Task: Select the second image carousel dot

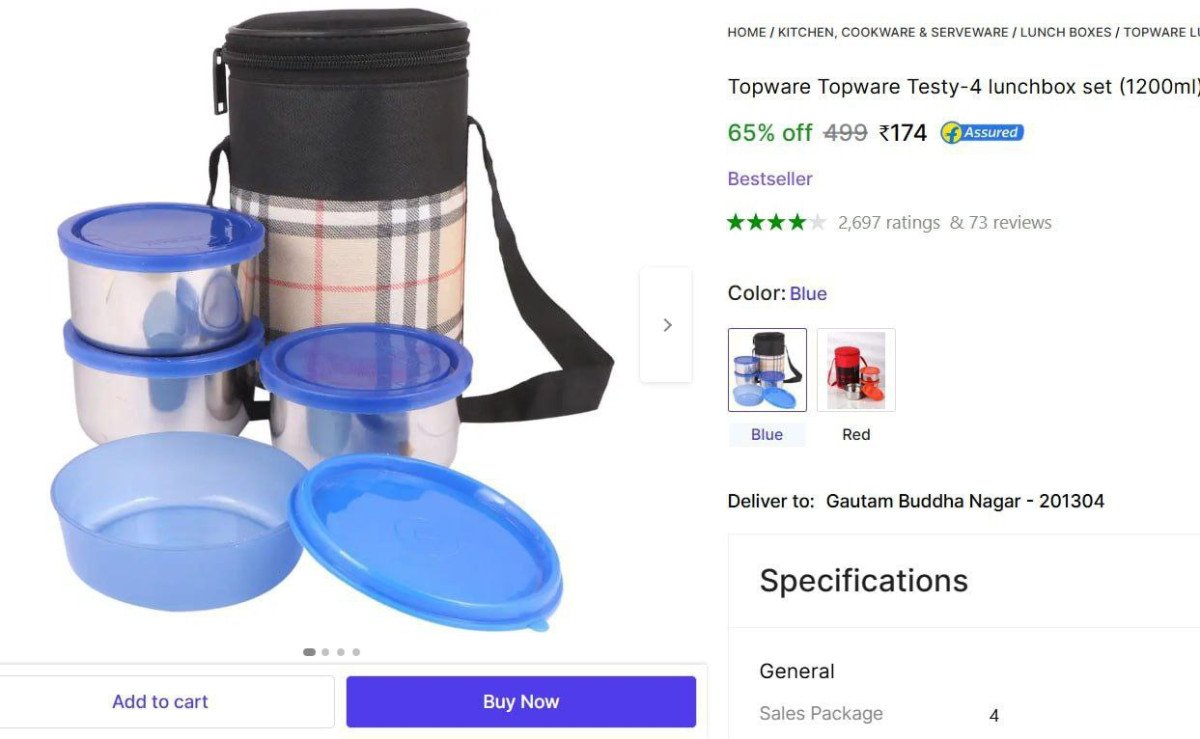Action: [x=325, y=652]
